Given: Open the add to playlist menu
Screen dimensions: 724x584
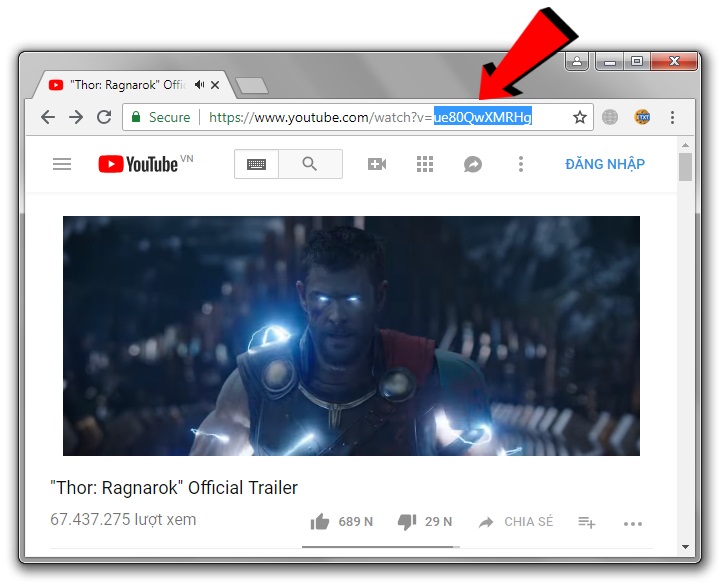Looking at the screenshot, I should coord(587,522).
